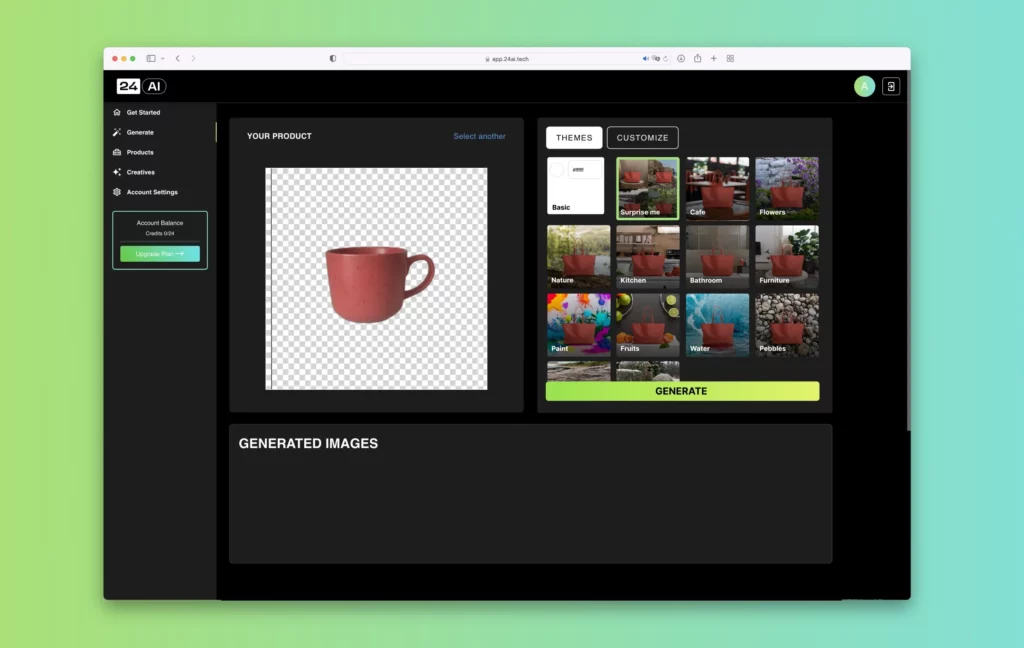Click the logout icon in the header

tap(891, 86)
